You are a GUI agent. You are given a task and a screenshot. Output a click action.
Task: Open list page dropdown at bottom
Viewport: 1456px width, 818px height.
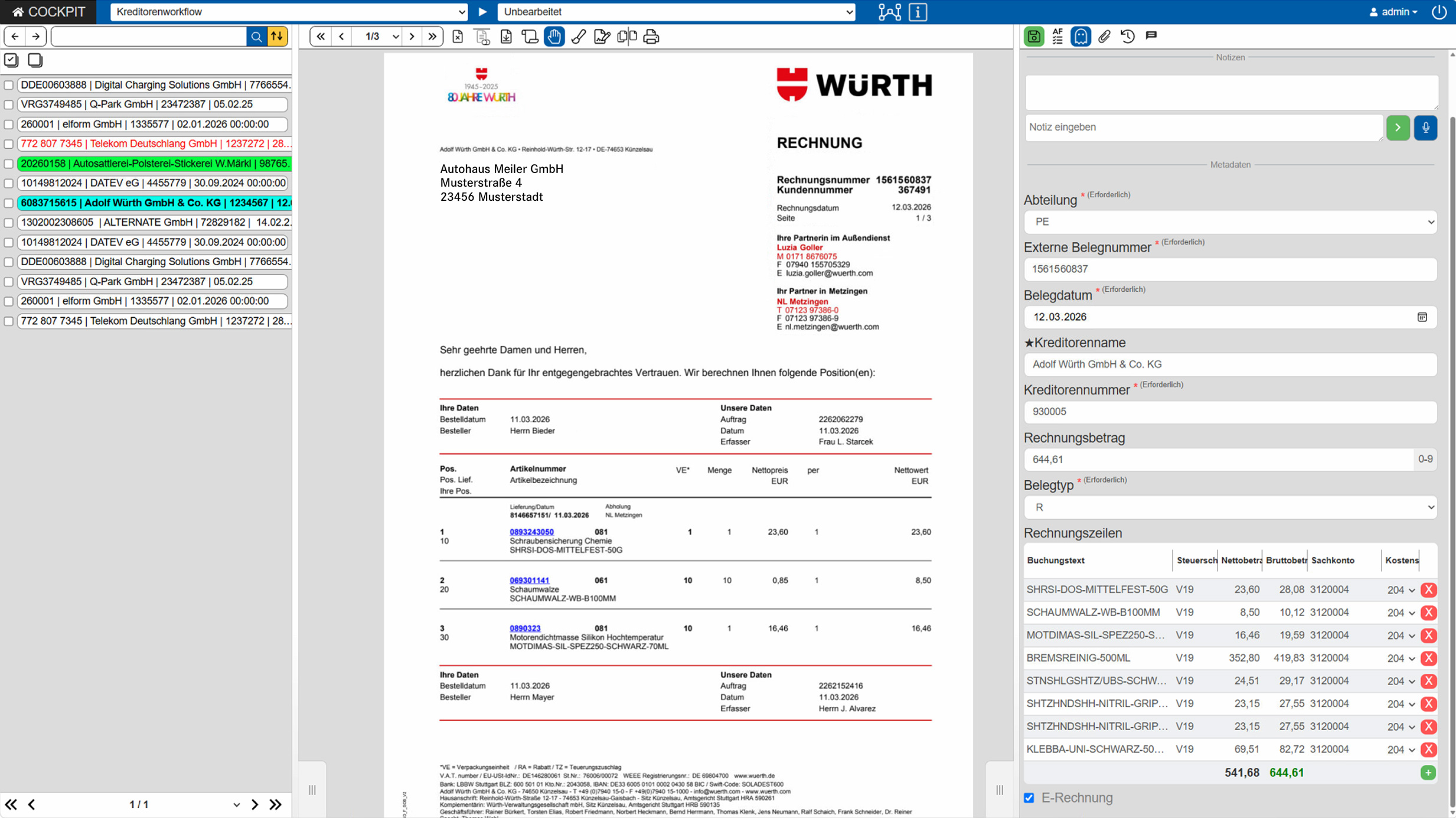(x=236, y=804)
